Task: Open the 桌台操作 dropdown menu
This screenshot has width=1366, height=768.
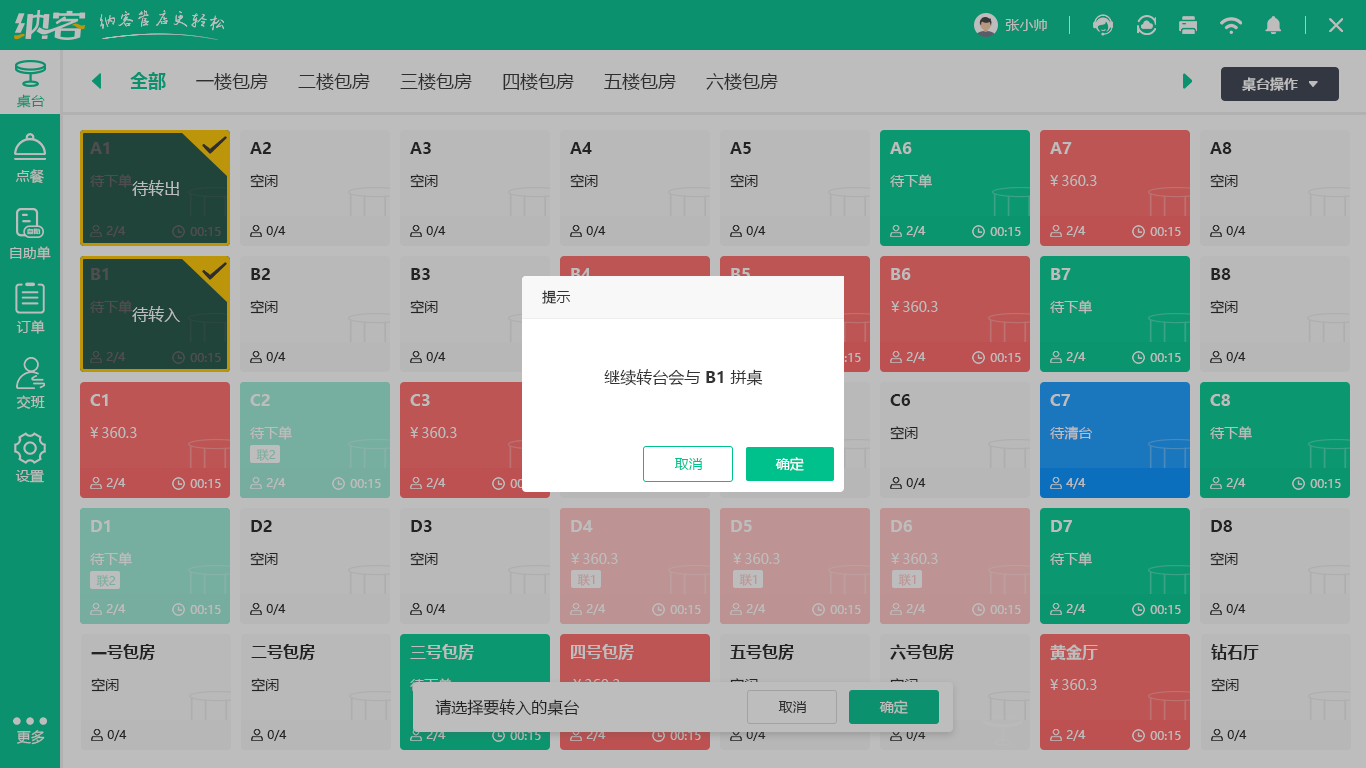Action: point(1279,84)
